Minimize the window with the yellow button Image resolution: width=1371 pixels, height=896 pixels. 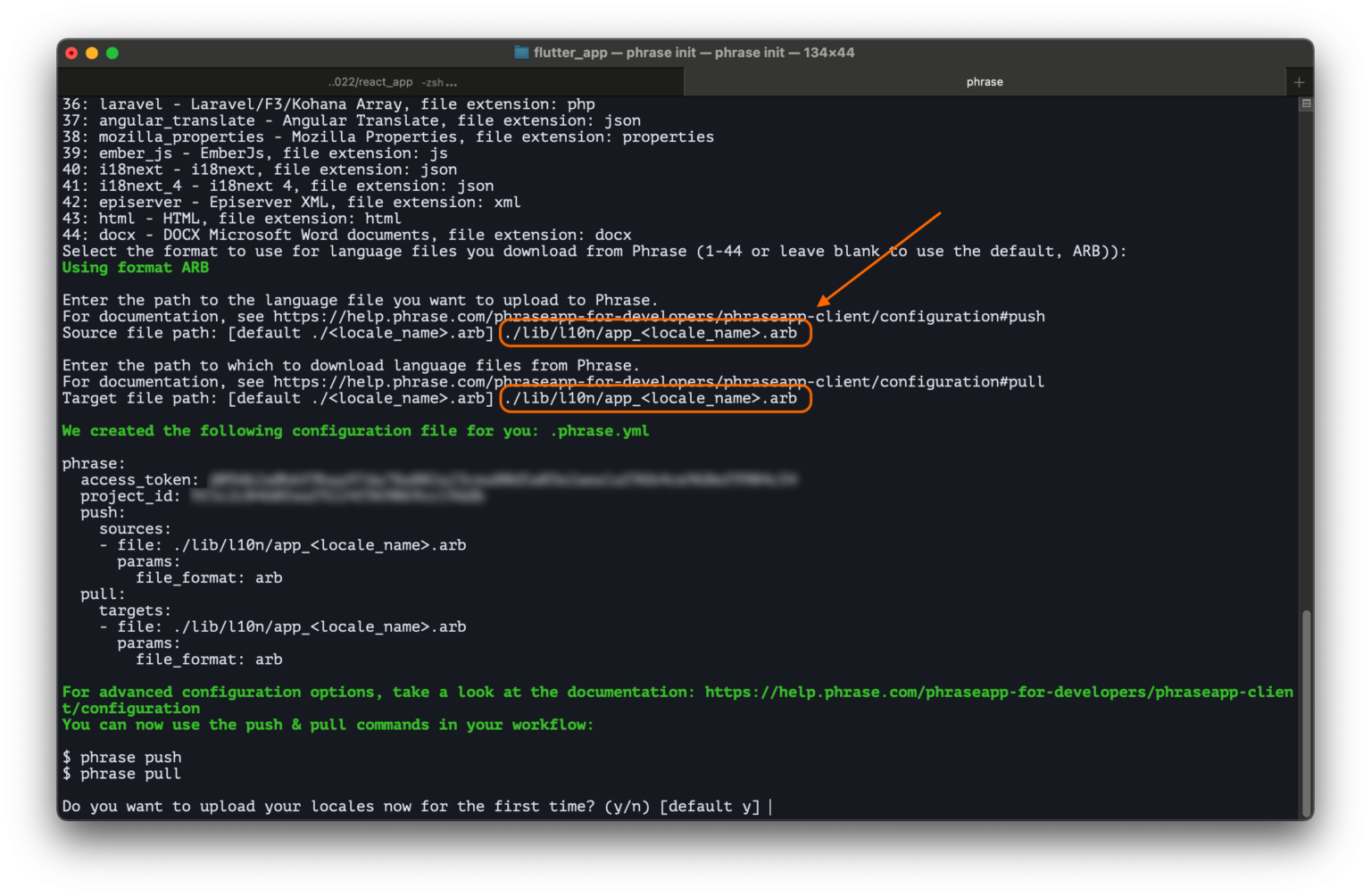tap(92, 53)
